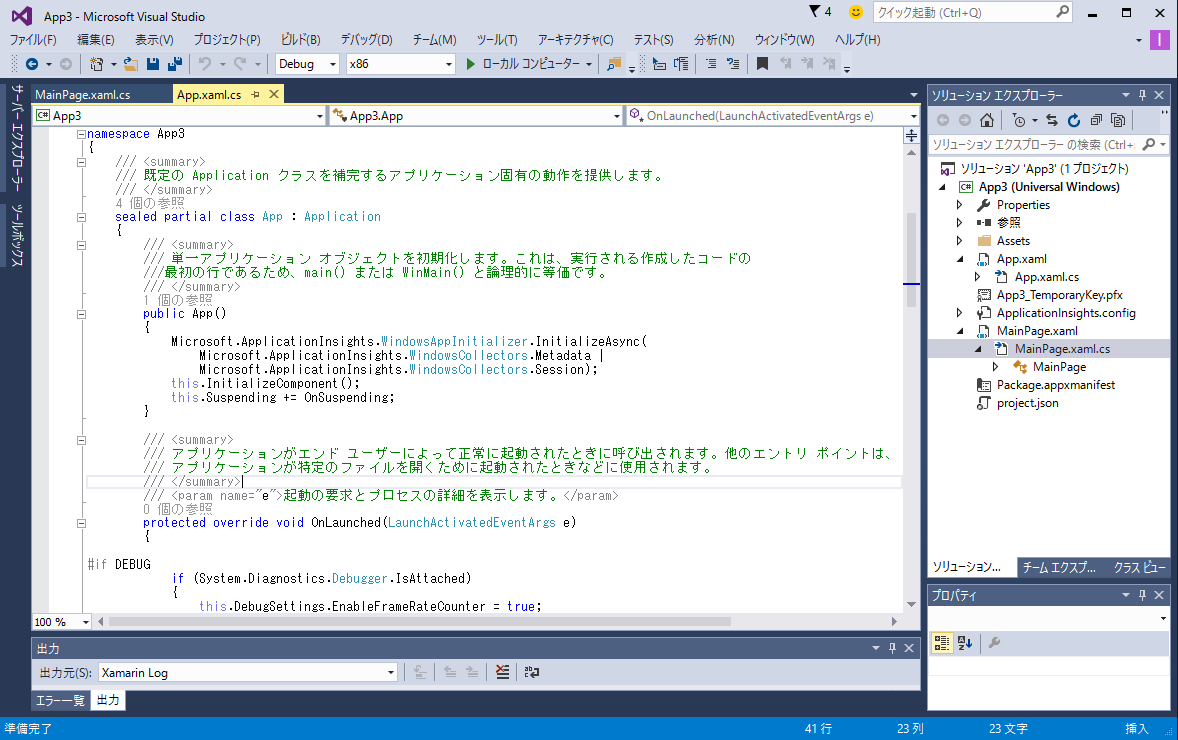The image size is (1178, 740).
Task: Switch to the MainPage.xaml.cs editor tab
Action: [82, 95]
